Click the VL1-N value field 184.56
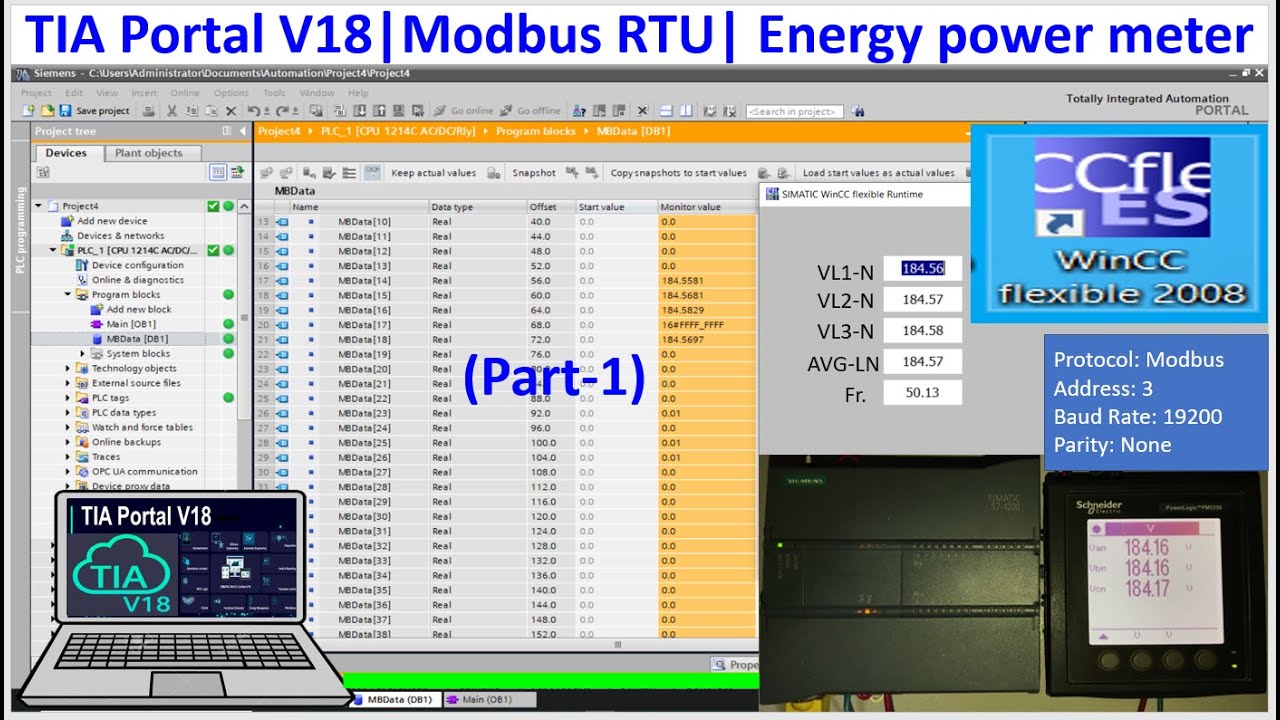The height and width of the screenshot is (720, 1280). coord(922,268)
